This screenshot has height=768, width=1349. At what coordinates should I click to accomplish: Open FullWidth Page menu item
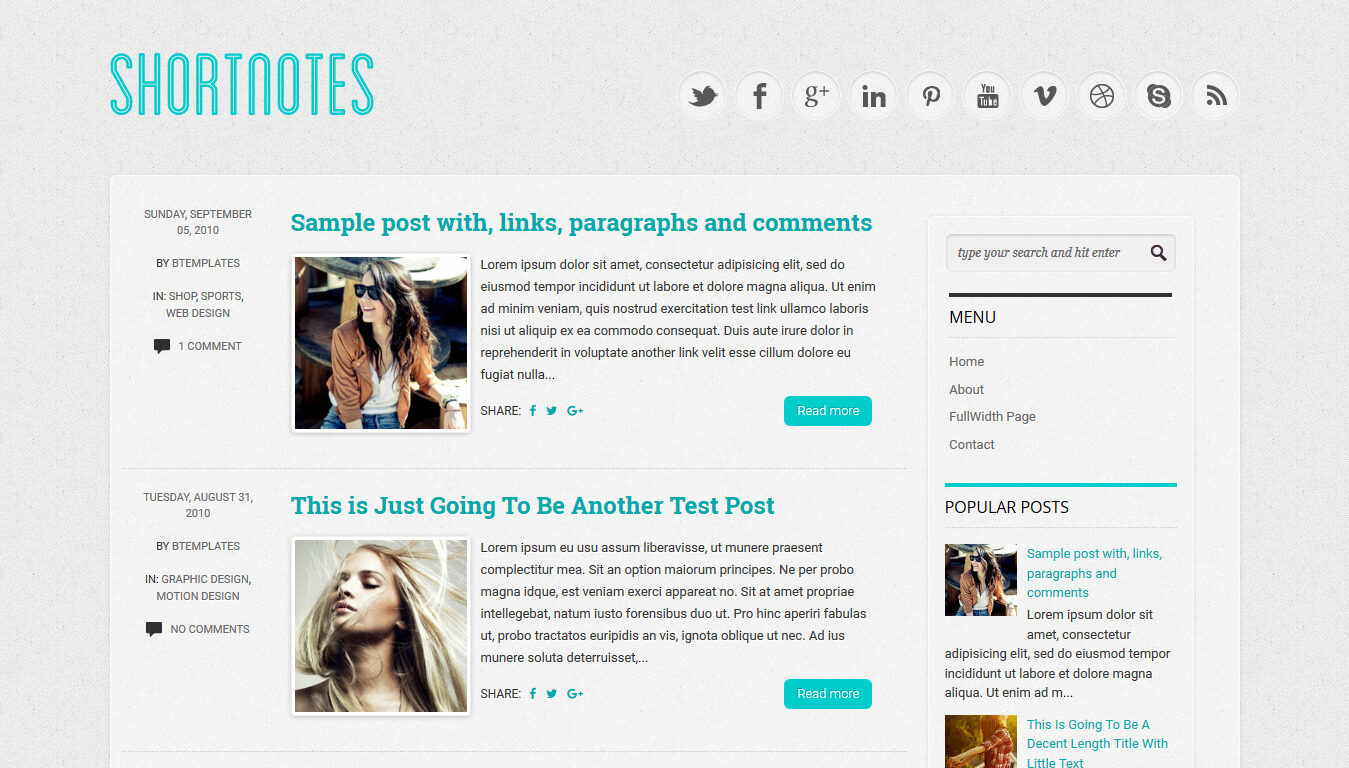point(992,417)
